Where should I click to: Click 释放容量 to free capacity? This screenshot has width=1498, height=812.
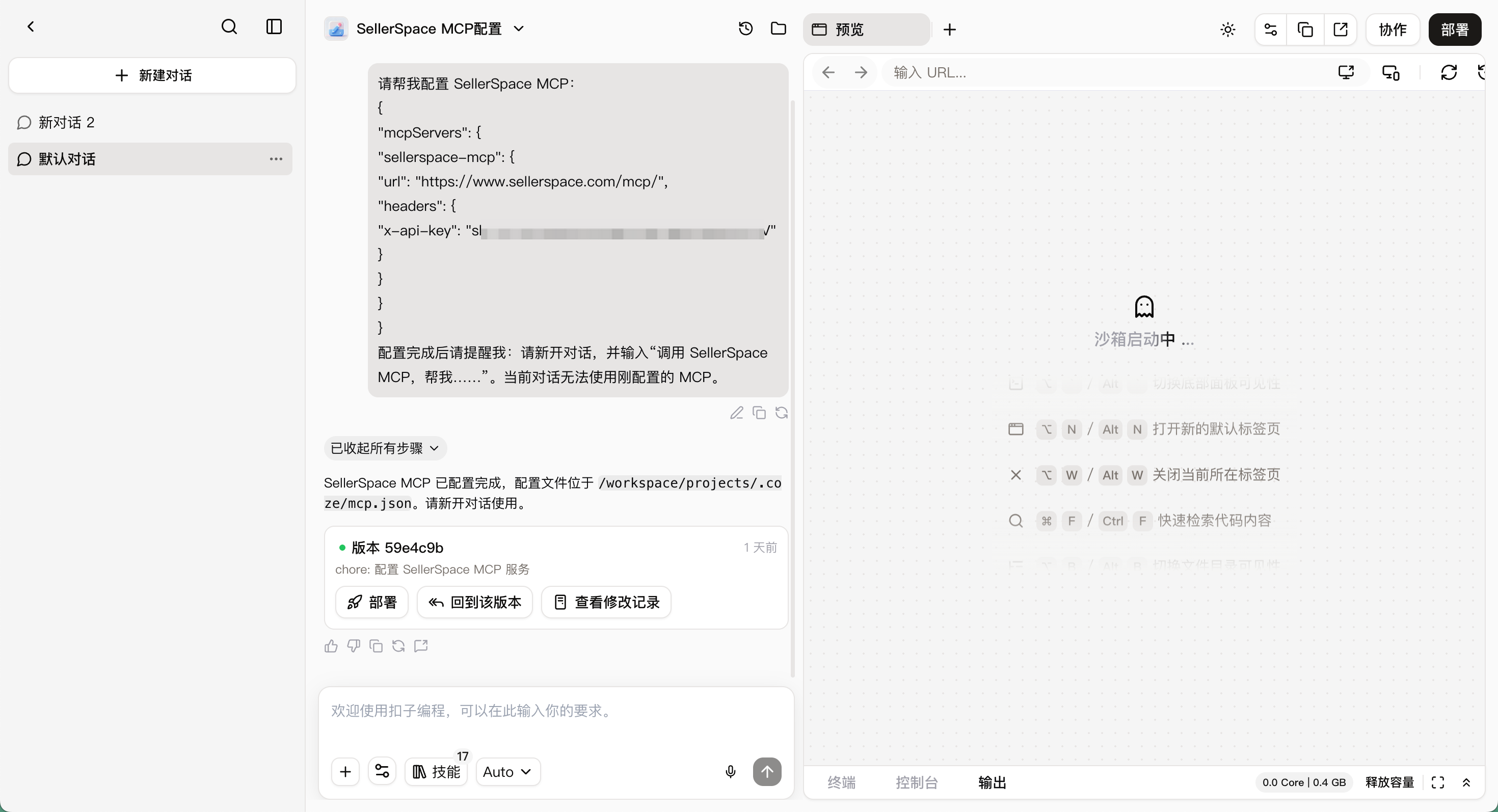point(1389,782)
